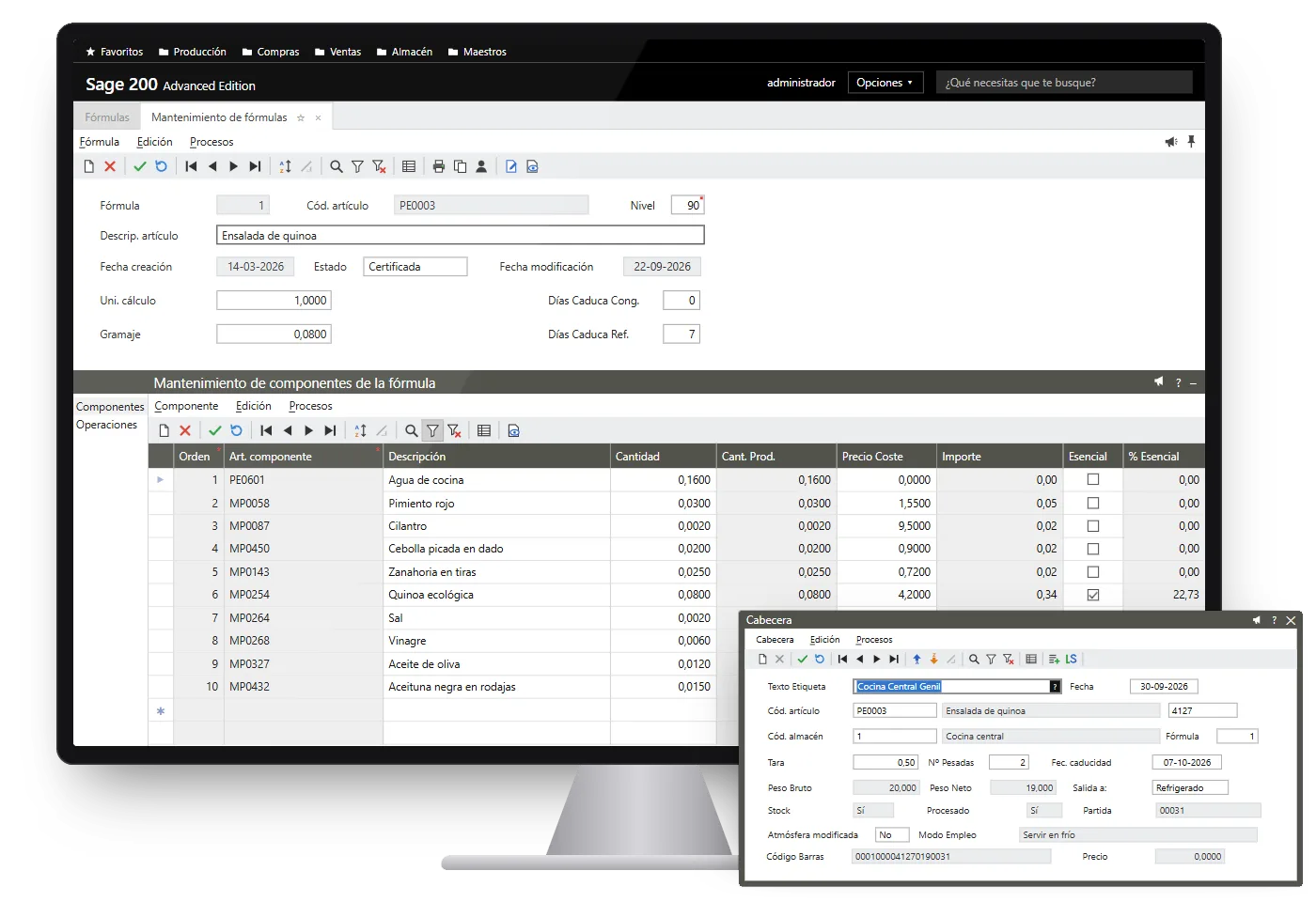This screenshot has width=1316, height=902.
Task: Click the red delete icon in formula toolbar
Action: point(110,166)
